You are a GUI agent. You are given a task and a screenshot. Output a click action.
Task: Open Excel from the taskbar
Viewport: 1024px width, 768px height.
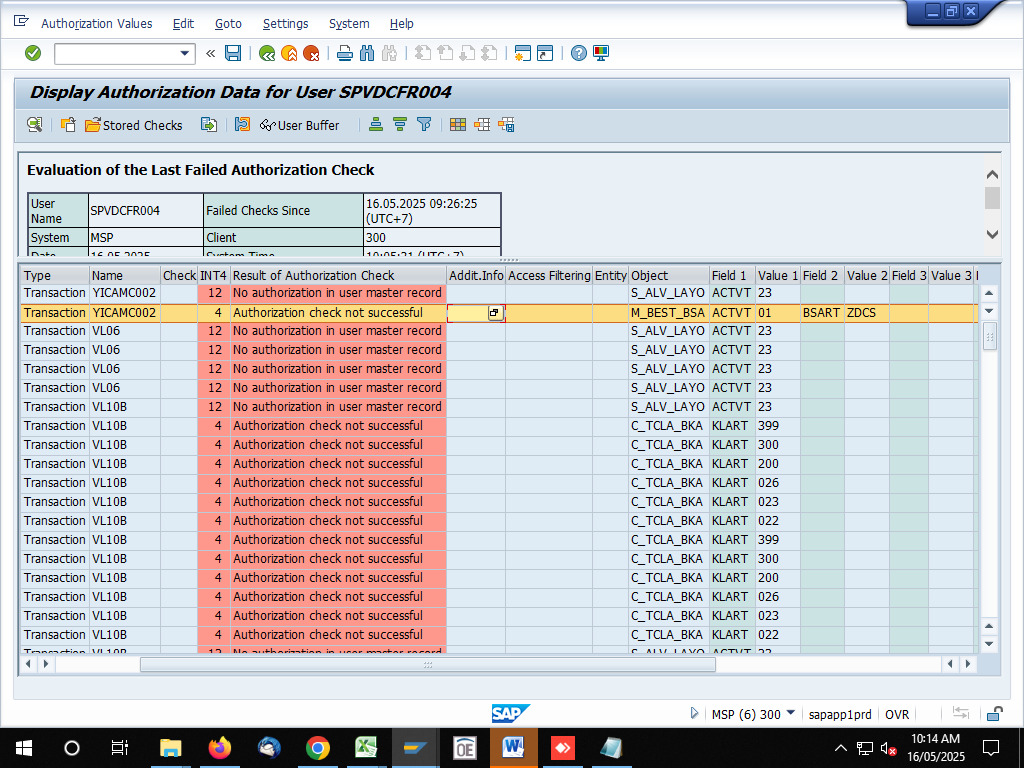[366, 748]
